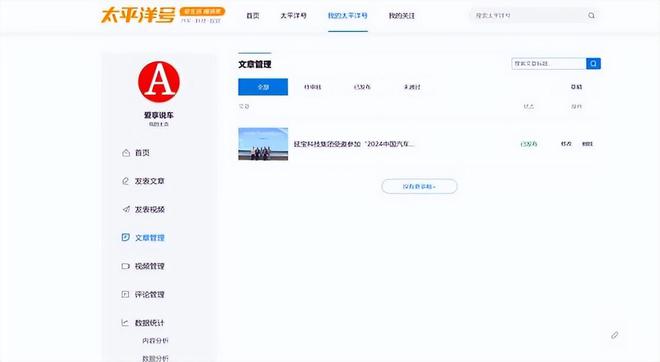Open the article's group photo thumbnail
This screenshot has width=660, height=362.
(263, 144)
